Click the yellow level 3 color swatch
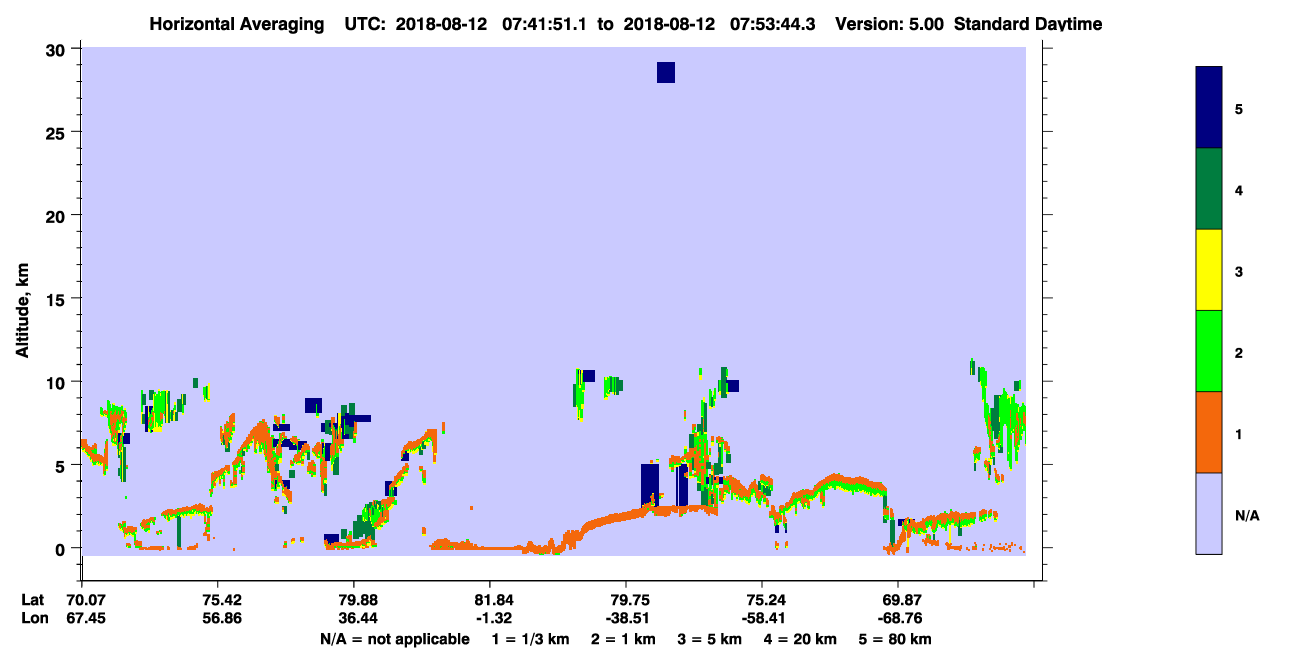This screenshot has height=667, width=1300. (1209, 270)
